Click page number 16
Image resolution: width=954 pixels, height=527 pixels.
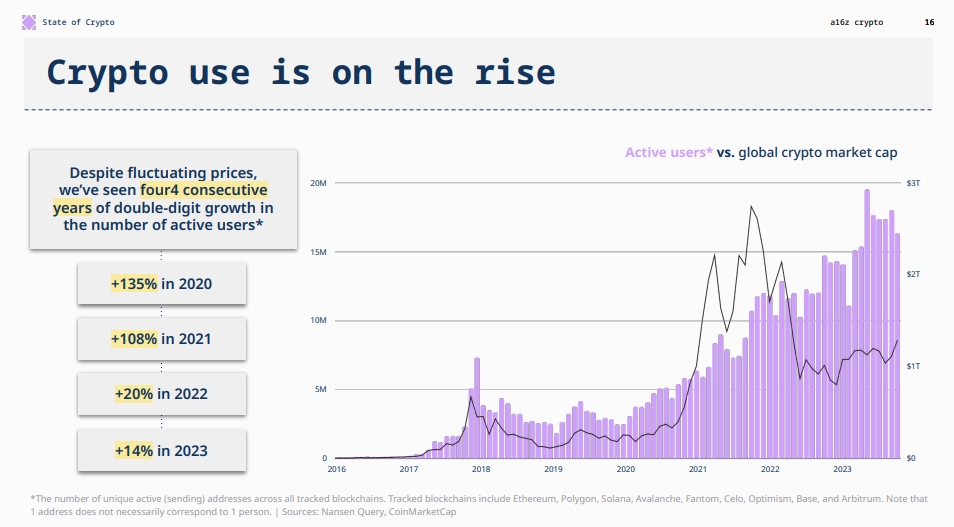click(x=929, y=23)
